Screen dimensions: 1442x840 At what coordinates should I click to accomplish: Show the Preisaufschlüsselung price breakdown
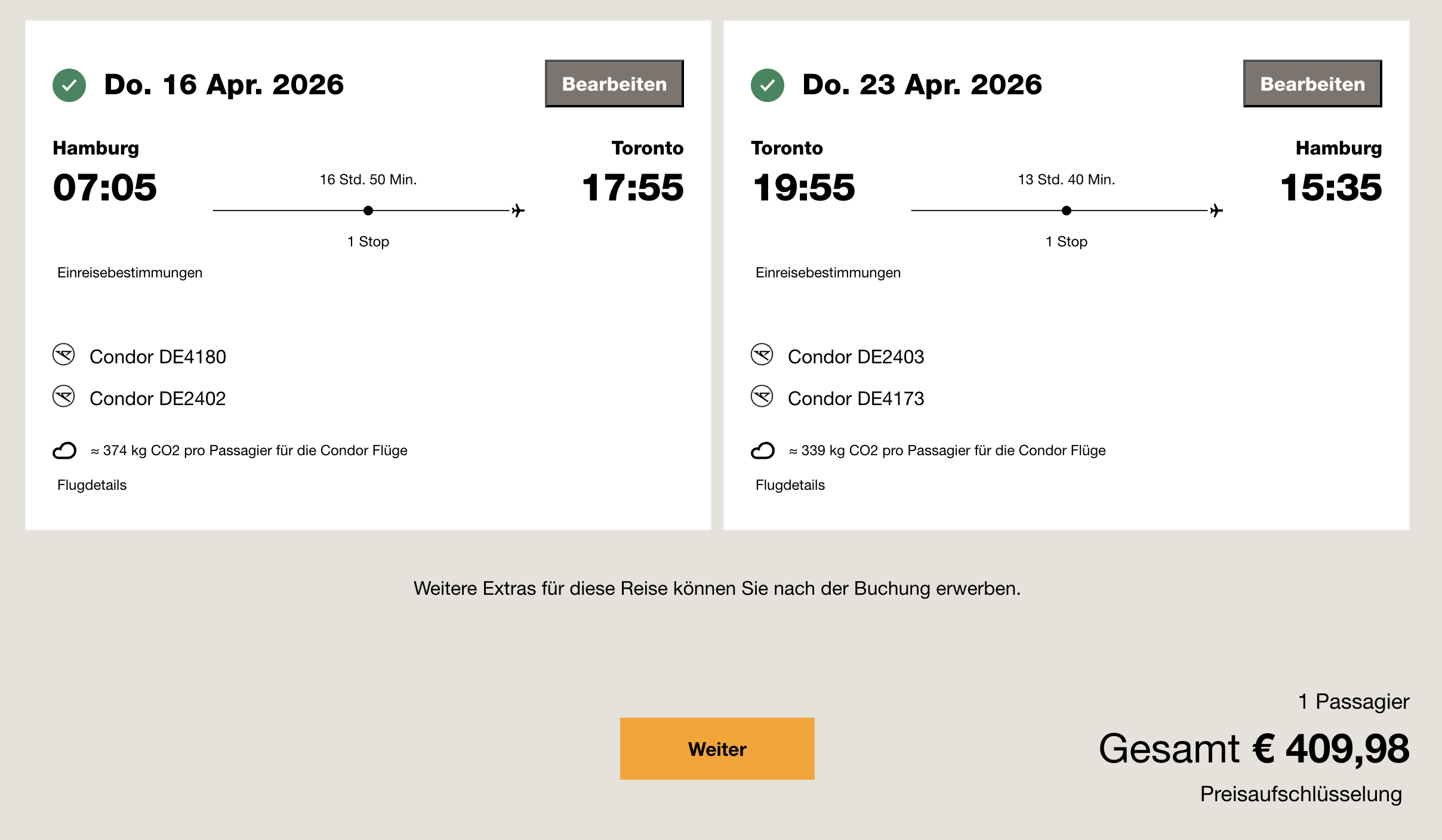pyautogui.click(x=1301, y=794)
